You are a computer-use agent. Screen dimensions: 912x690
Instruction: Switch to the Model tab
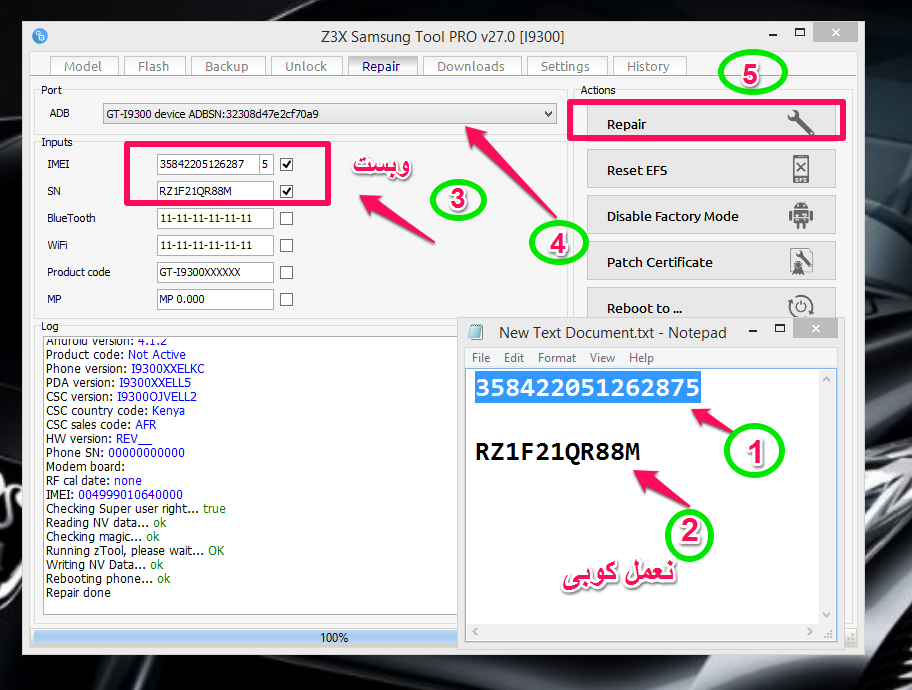point(83,66)
